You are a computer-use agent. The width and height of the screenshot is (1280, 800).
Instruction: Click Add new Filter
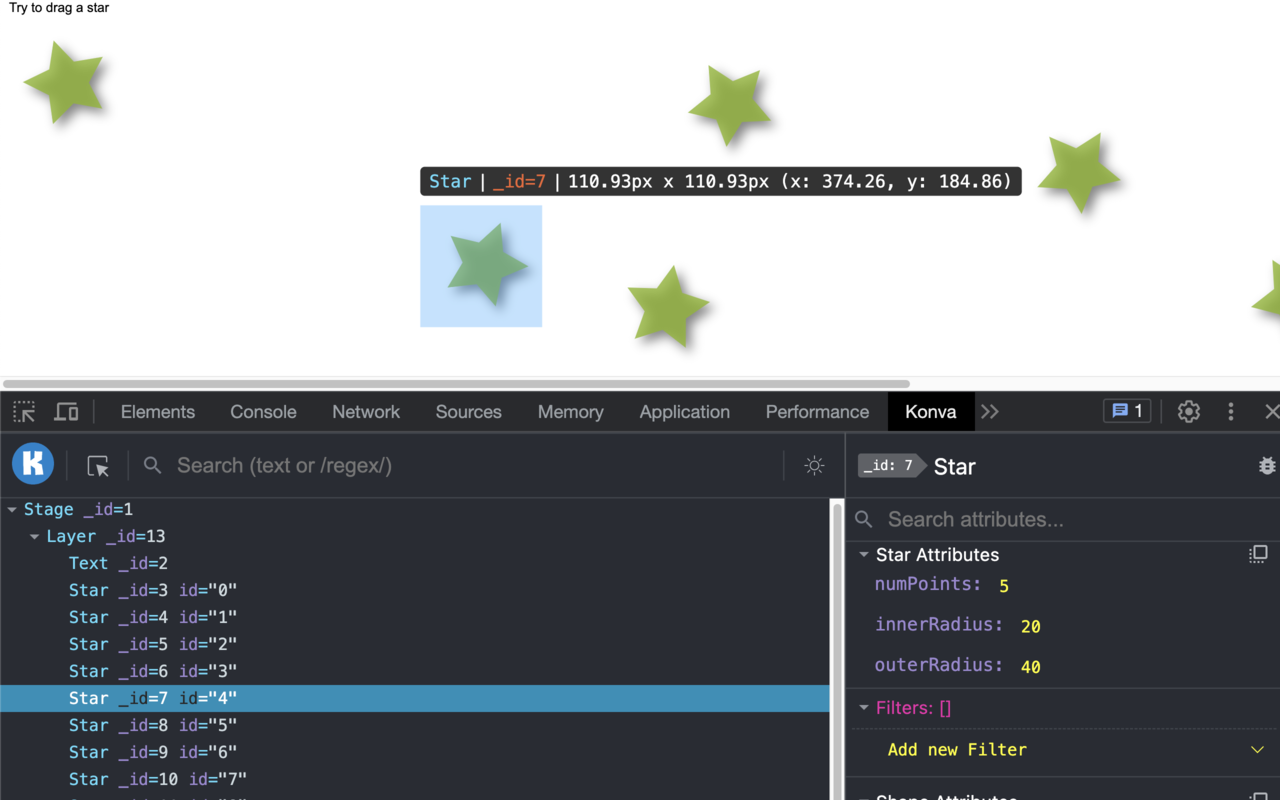coord(957,749)
